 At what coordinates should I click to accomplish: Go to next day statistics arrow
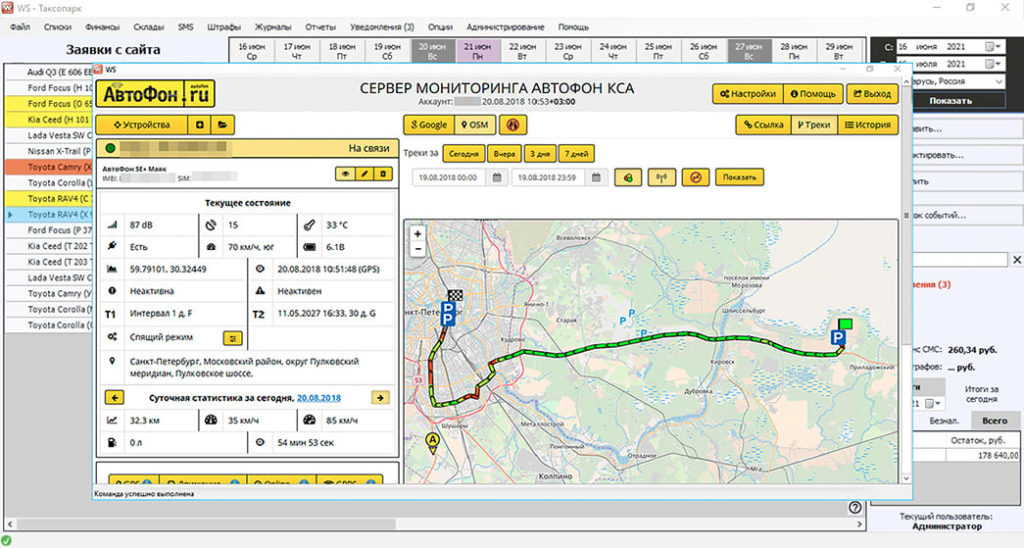tap(380, 397)
